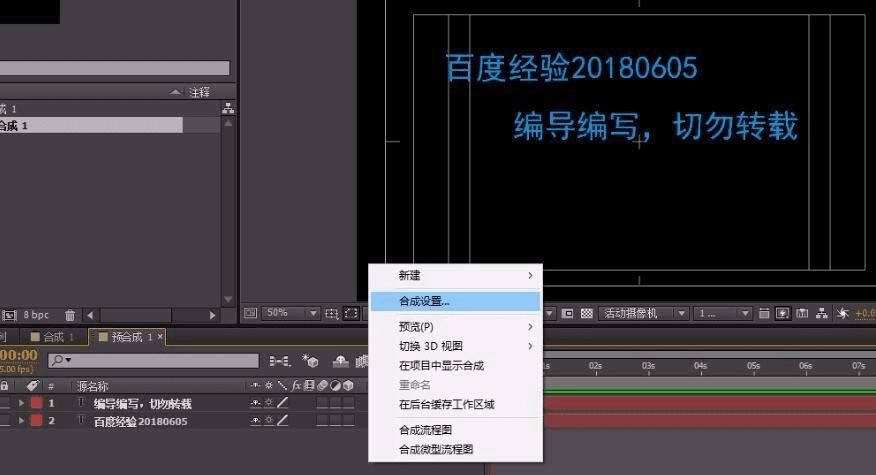
Task: Click the new composition icon beside 8 bpc
Action: tap(9, 315)
